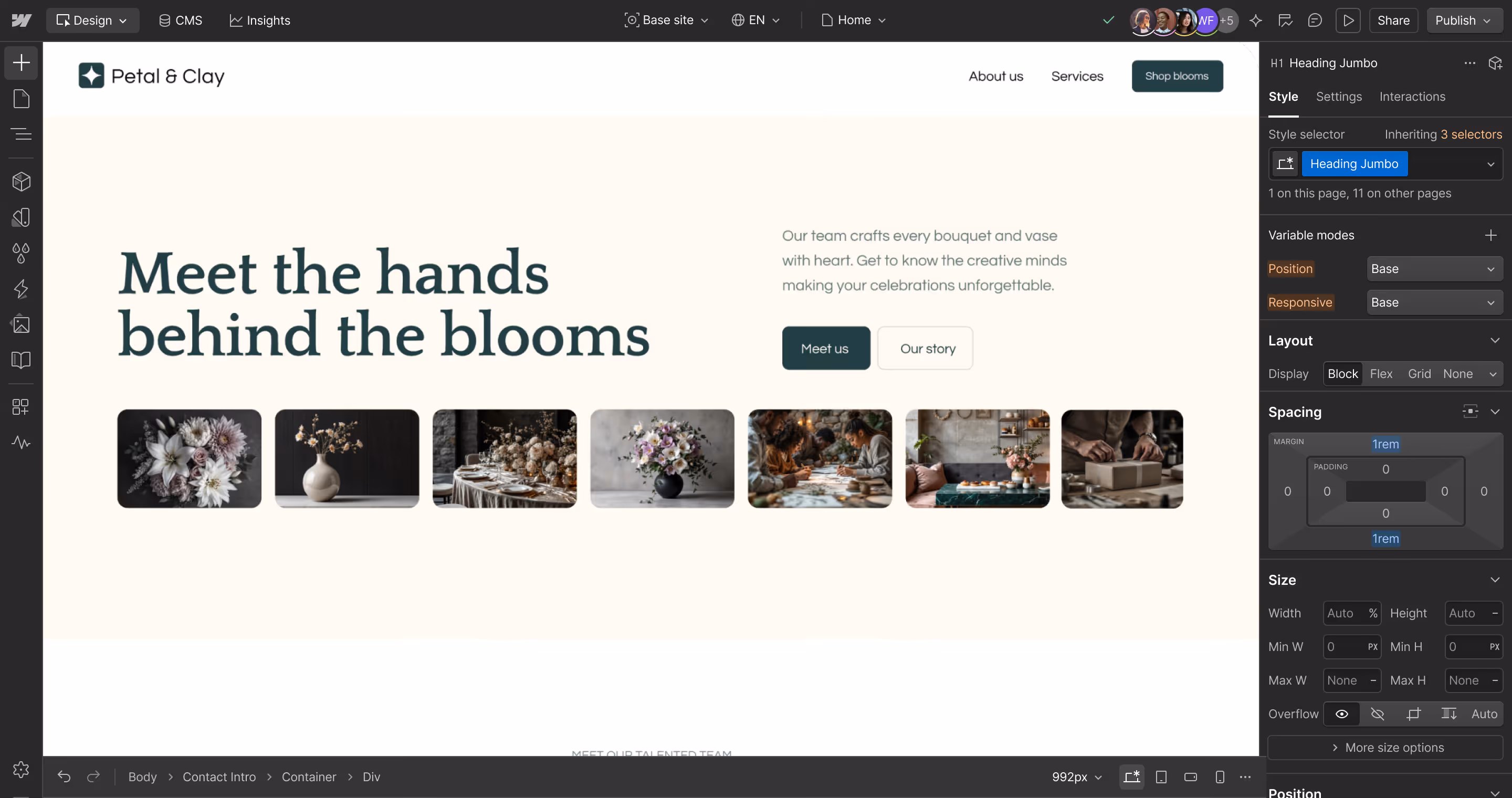Click the Redo arrow
The width and height of the screenshot is (1512, 798).
click(x=93, y=777)
